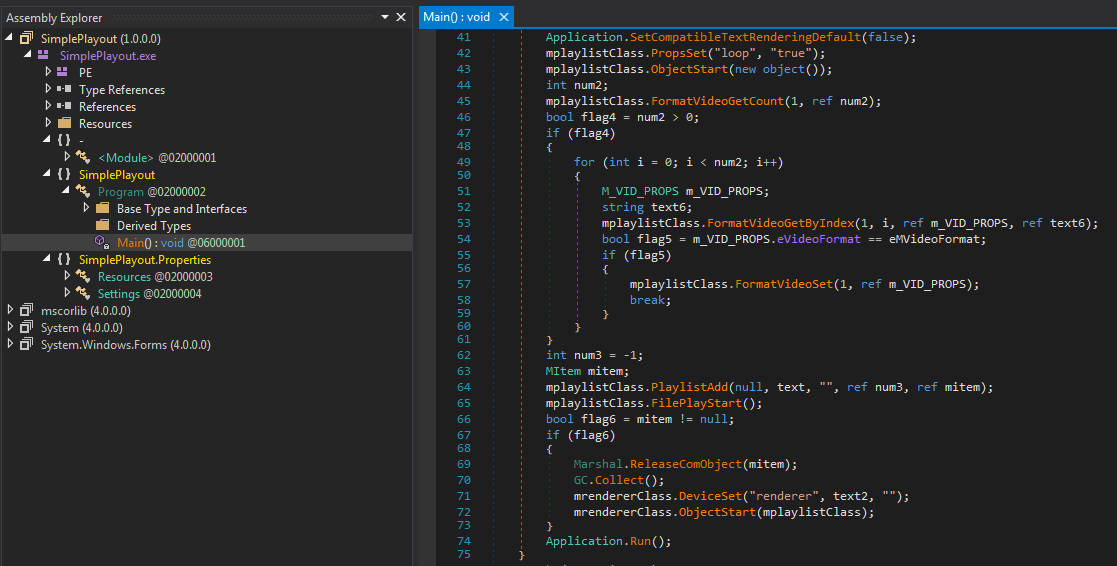Image resolution: width=1117 pixels, height=566 pixels.
Task: Click the Program class icon
Action: [83, 192]
